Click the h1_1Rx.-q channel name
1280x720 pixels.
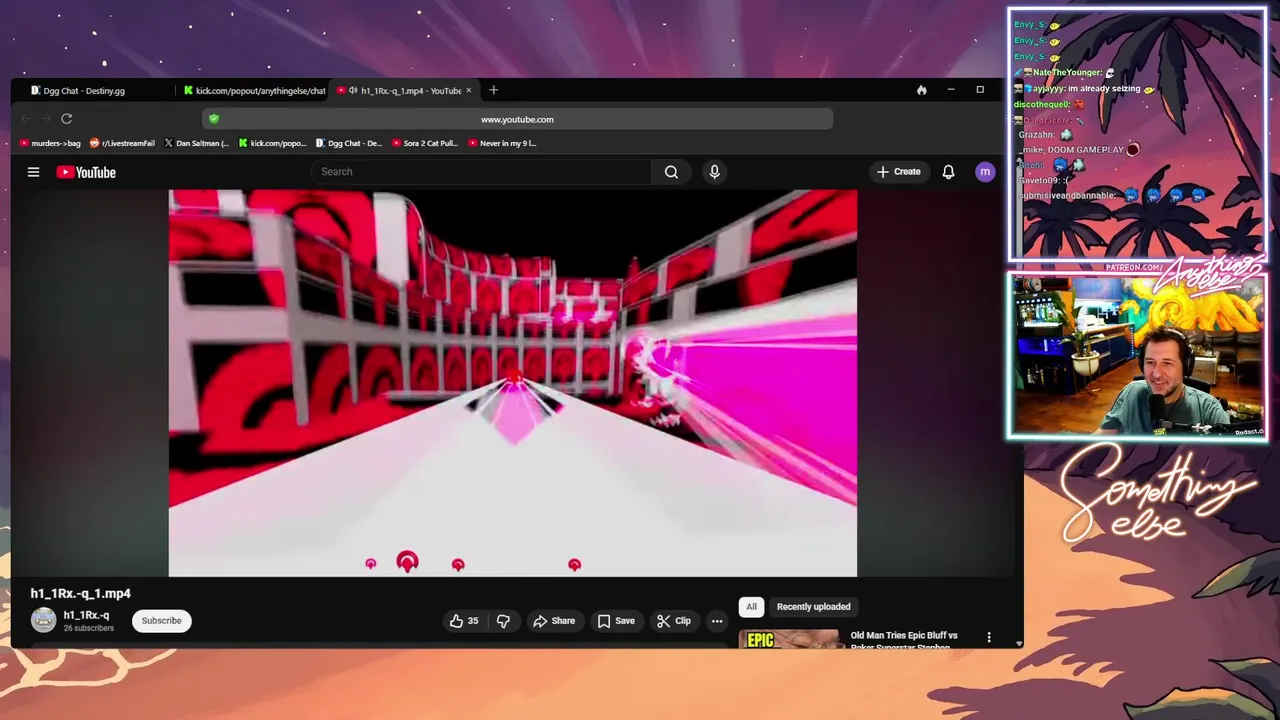(x=87, y=616)
